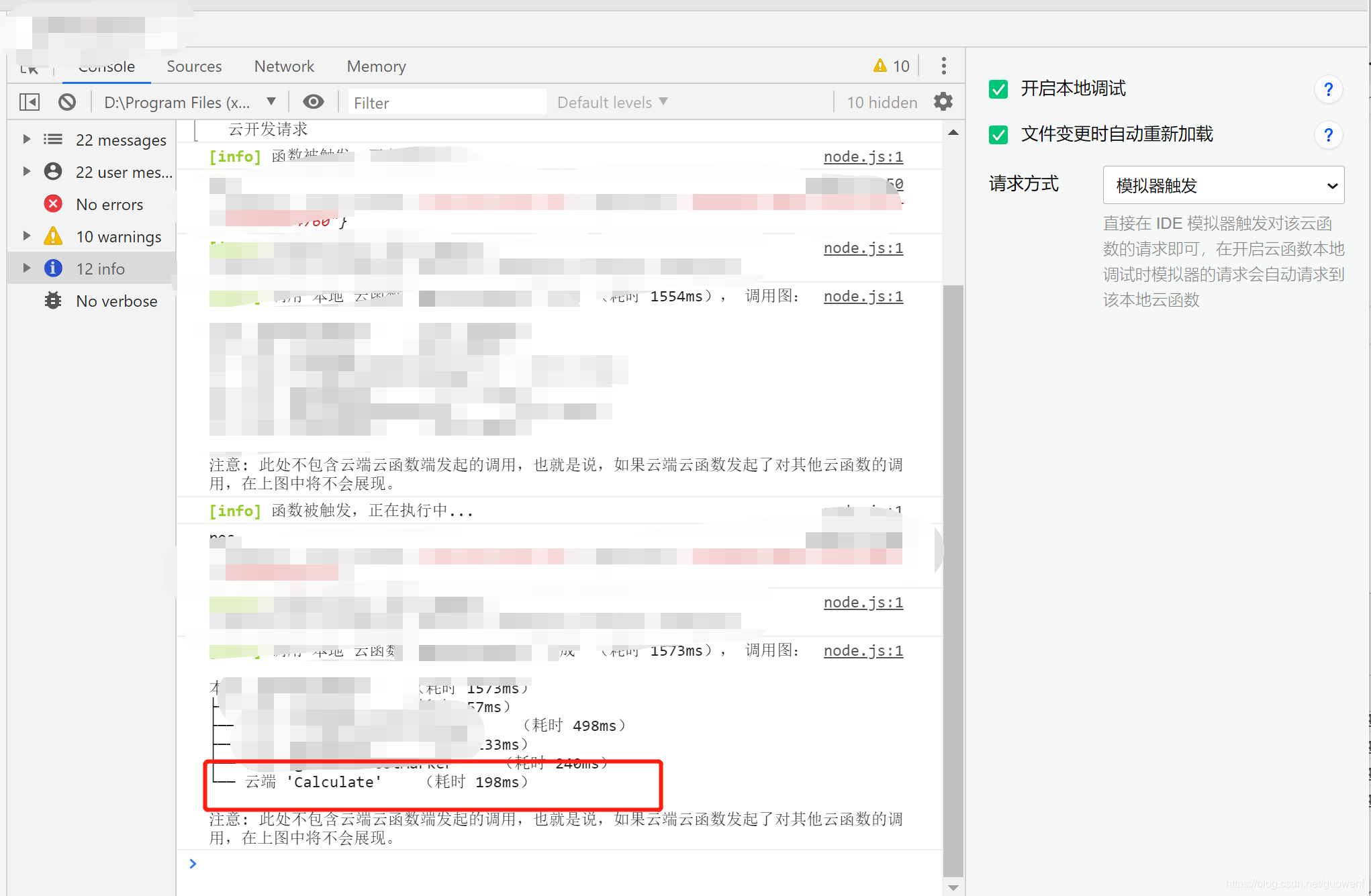
Task: Open the DevTools three-dot menu
Action: (943, 66)
